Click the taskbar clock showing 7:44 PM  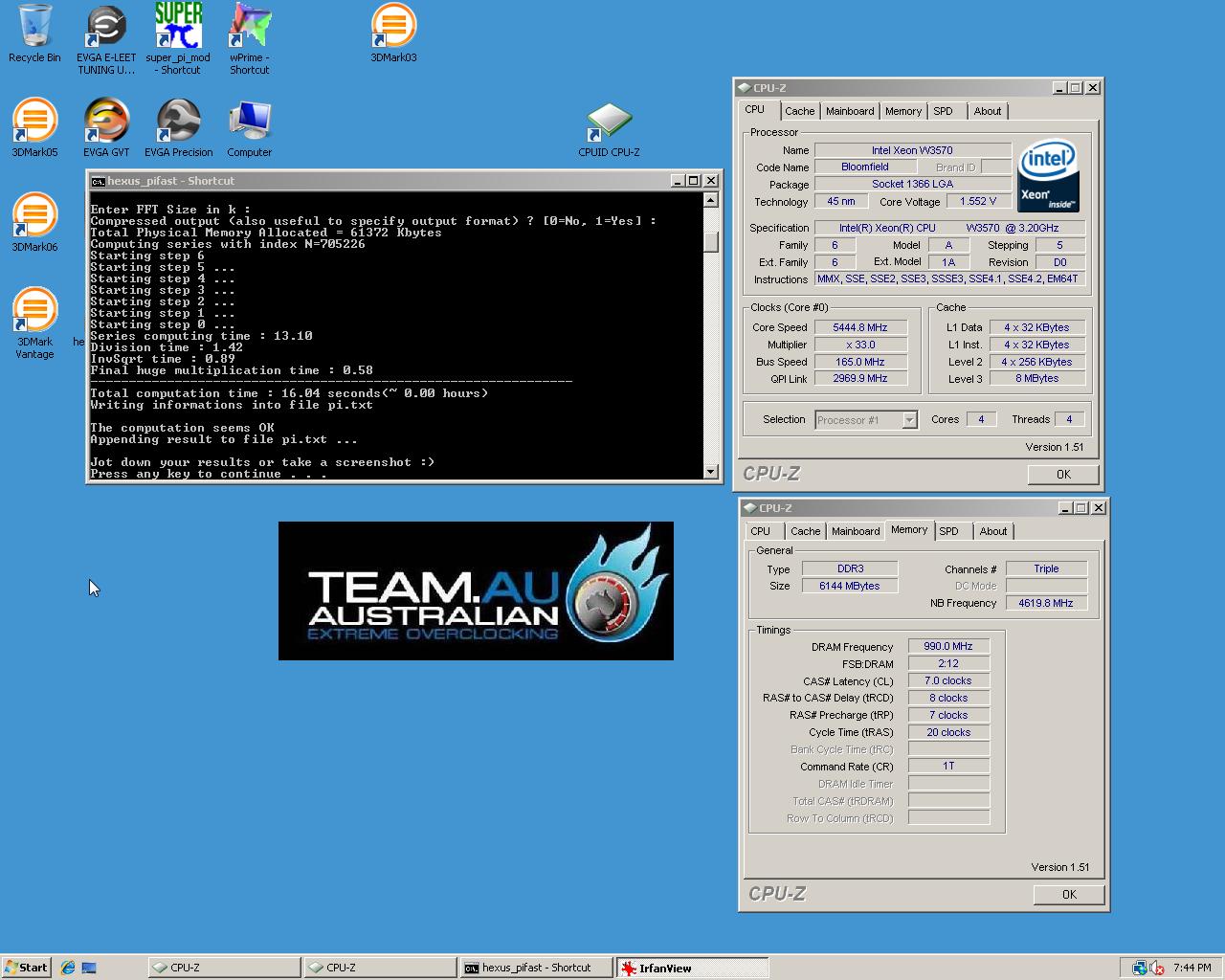(x=1192, y=968)
